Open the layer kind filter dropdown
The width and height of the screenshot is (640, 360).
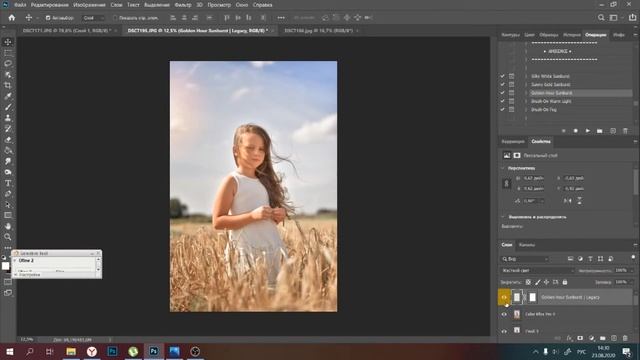525,259
